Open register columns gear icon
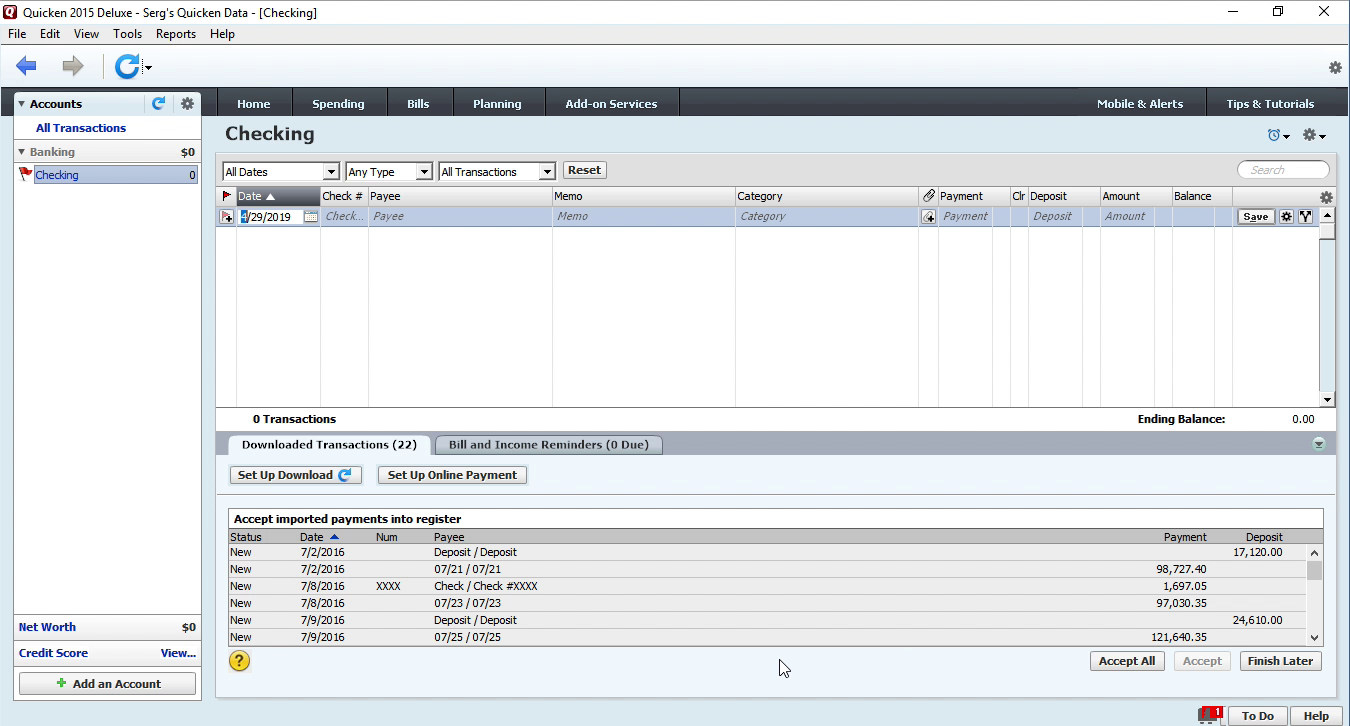This screenshot has width=1350, height=726. 1326,197
